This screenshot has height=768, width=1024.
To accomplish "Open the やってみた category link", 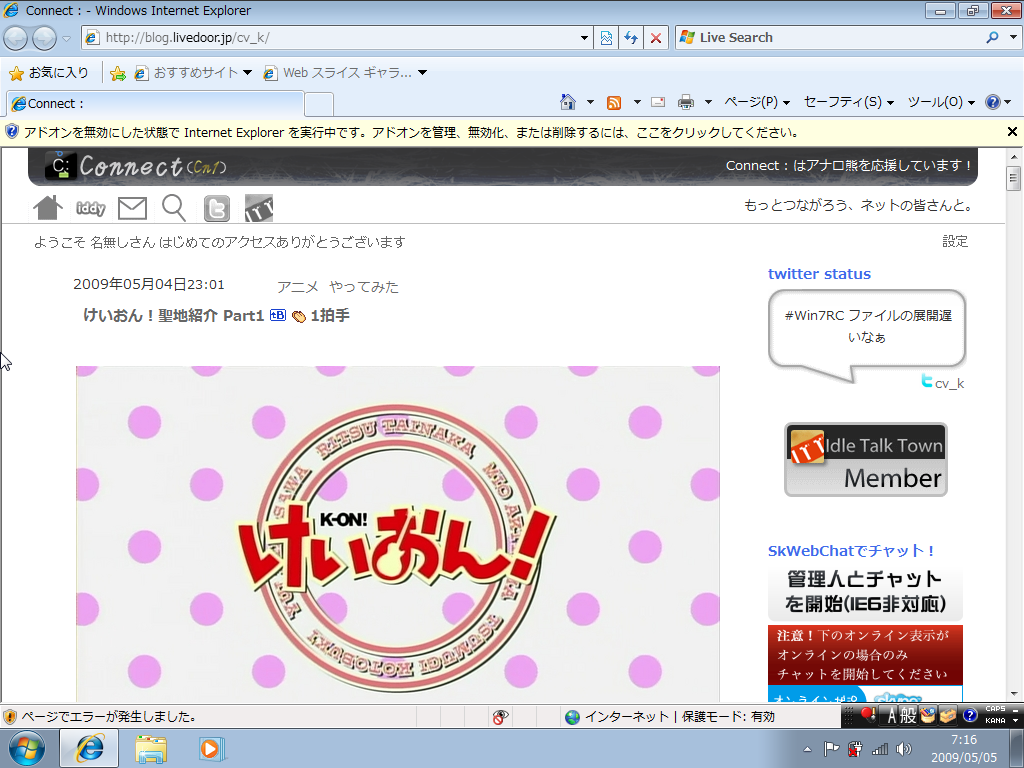I will [364, 287].
